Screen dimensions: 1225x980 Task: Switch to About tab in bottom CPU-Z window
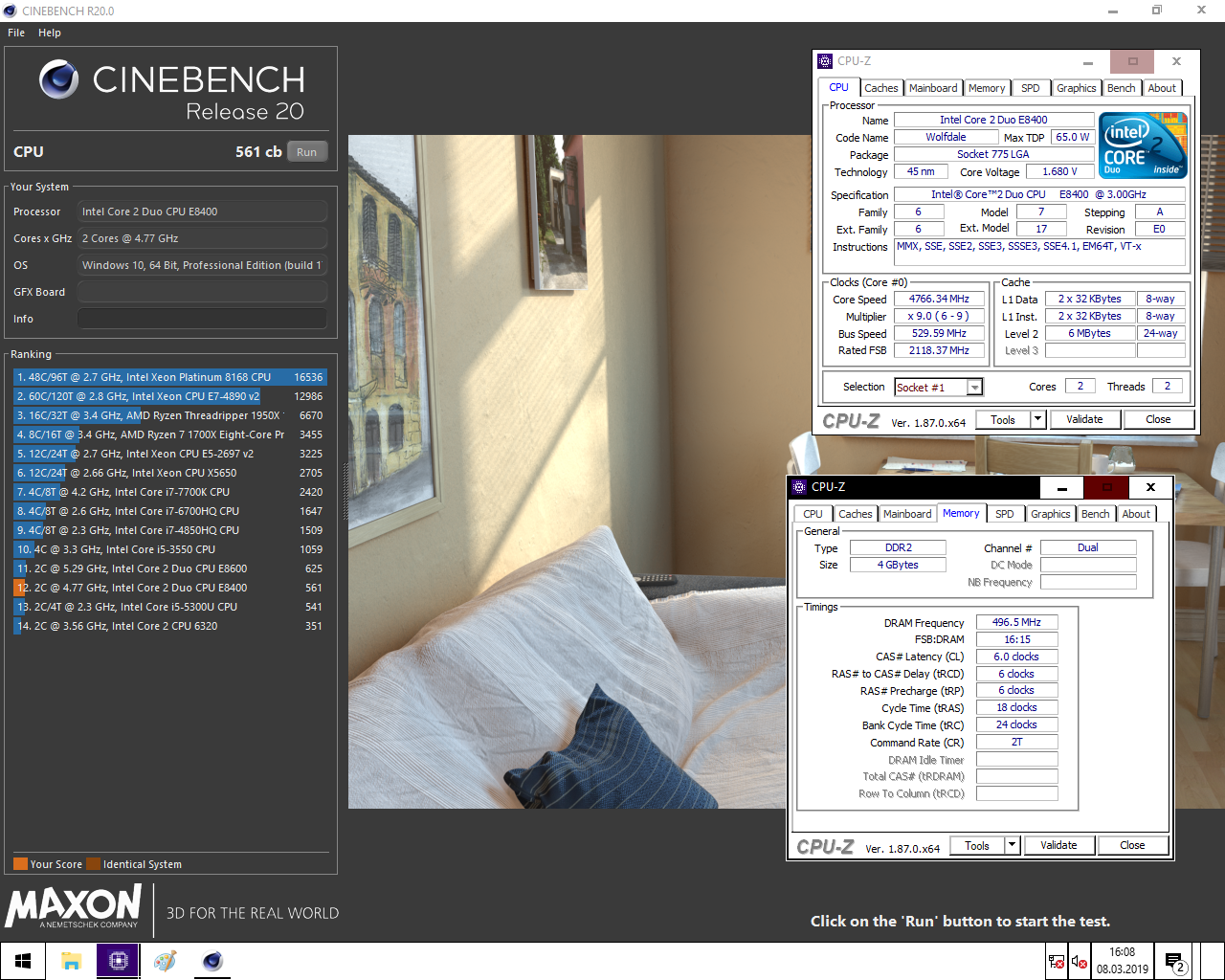[1136, 514]
